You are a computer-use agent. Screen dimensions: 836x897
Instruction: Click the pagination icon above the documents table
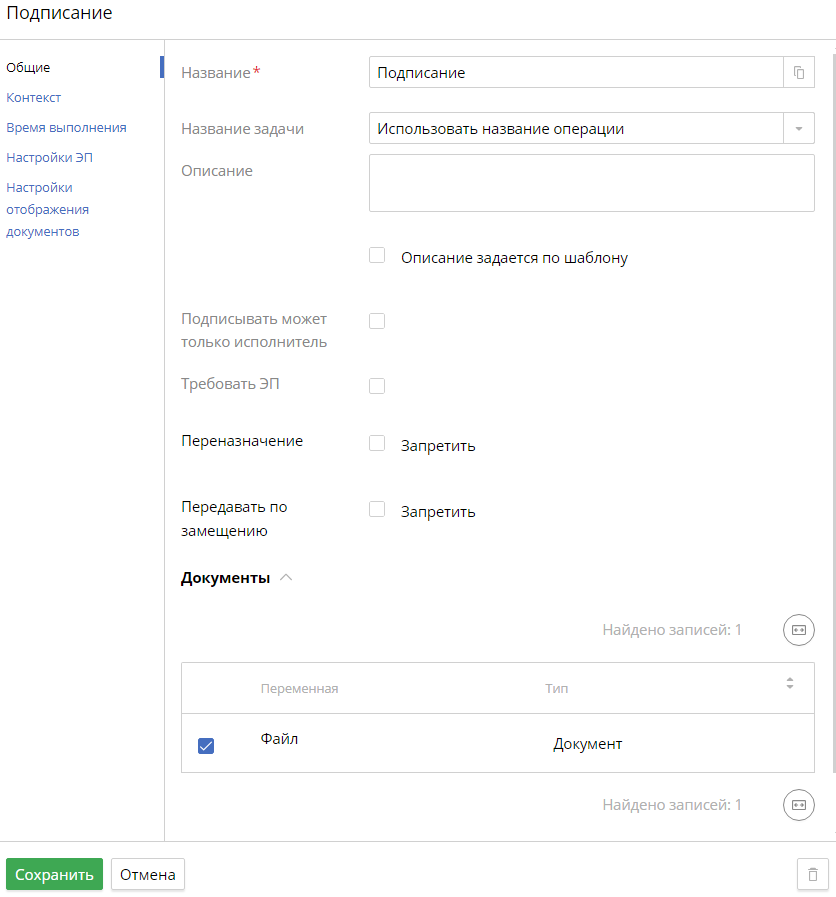798,630
